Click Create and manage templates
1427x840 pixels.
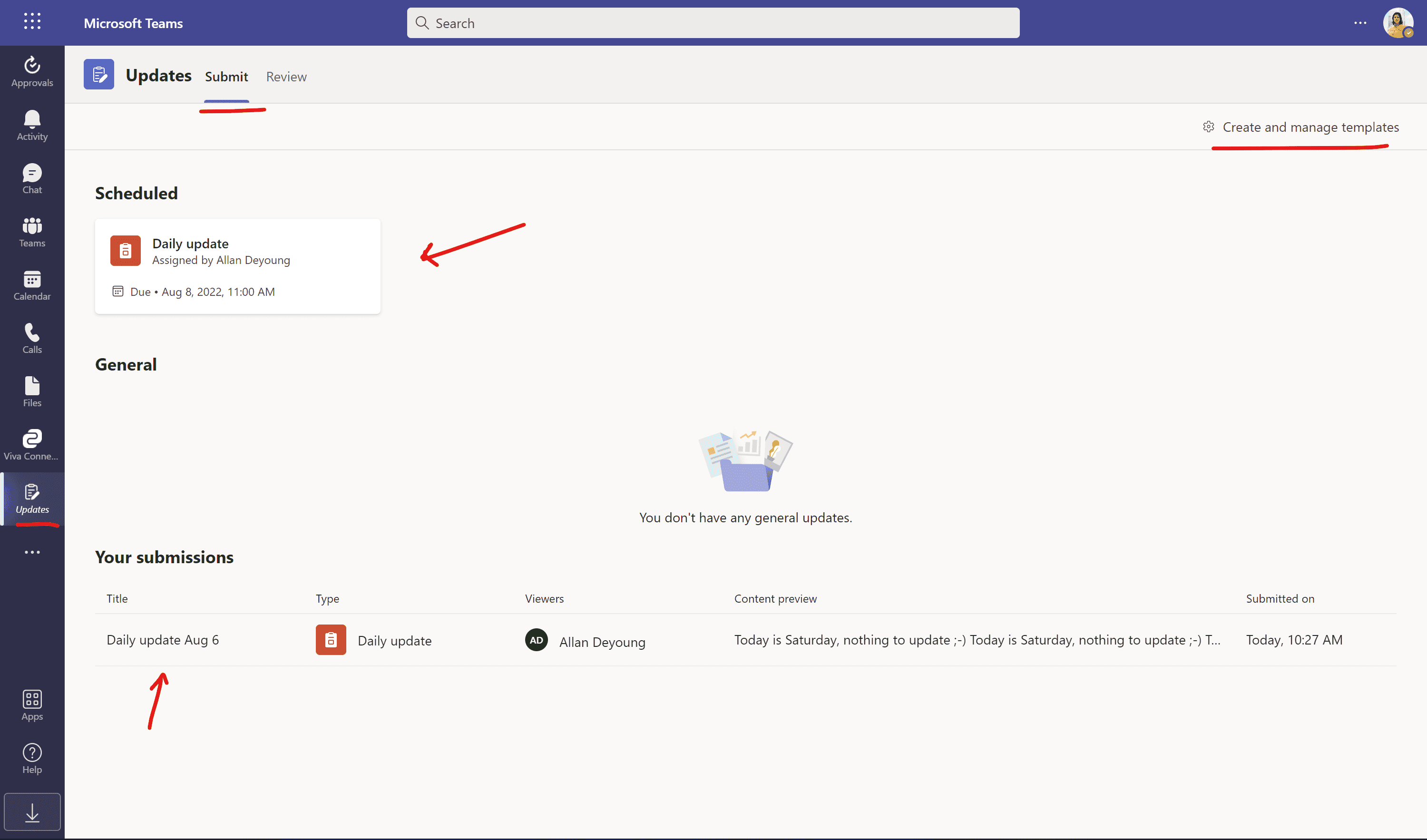[1301, 127]
